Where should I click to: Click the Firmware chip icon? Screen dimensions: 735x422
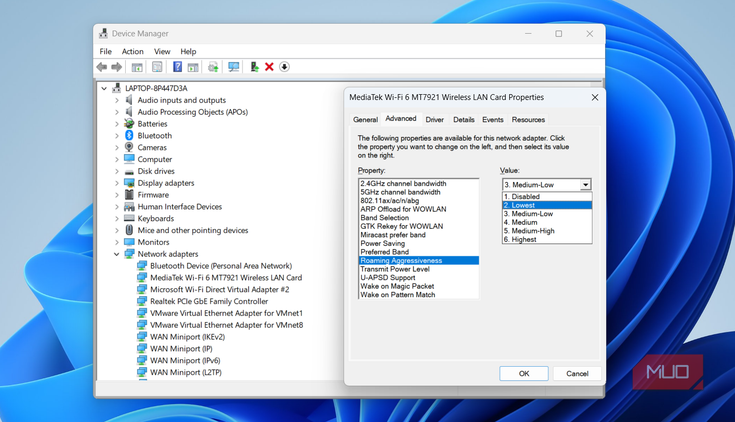[x=129, y=195]
